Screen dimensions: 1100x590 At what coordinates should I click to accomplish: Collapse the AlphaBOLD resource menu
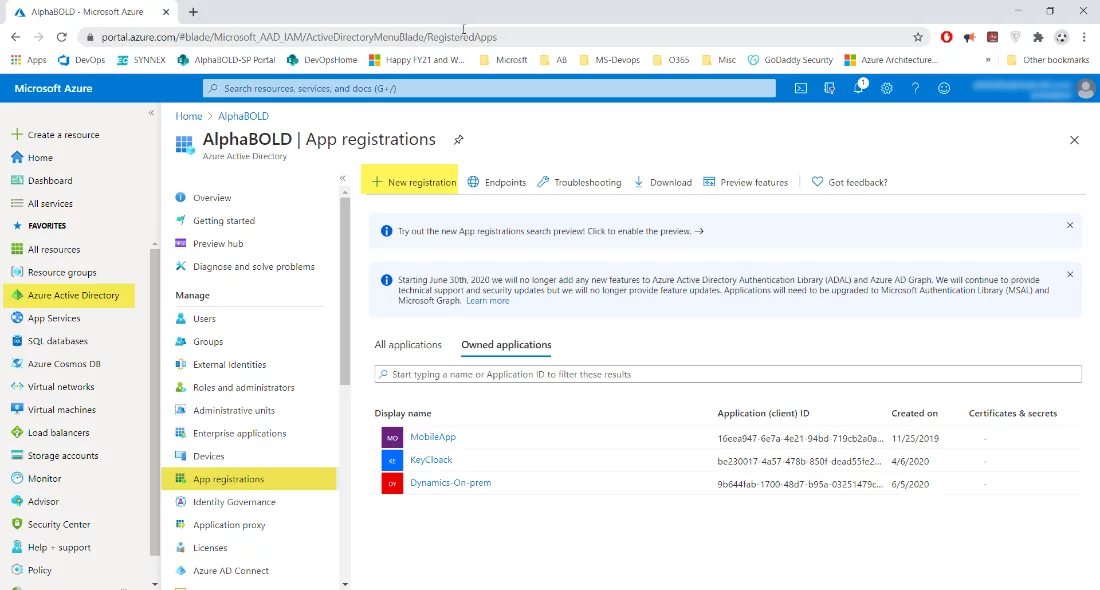342,178
